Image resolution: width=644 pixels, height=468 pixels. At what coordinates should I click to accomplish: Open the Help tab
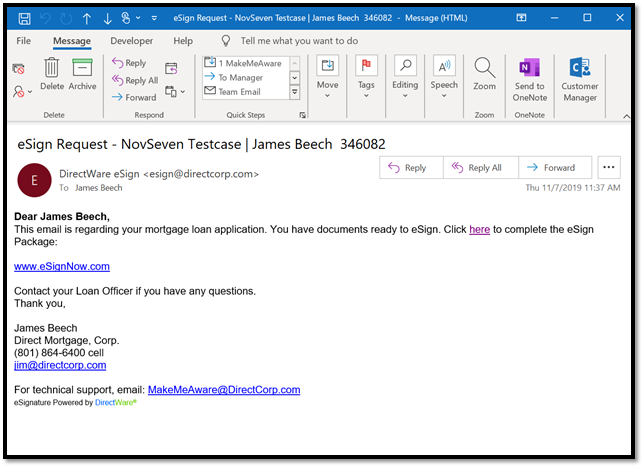[x=183, y=41]
